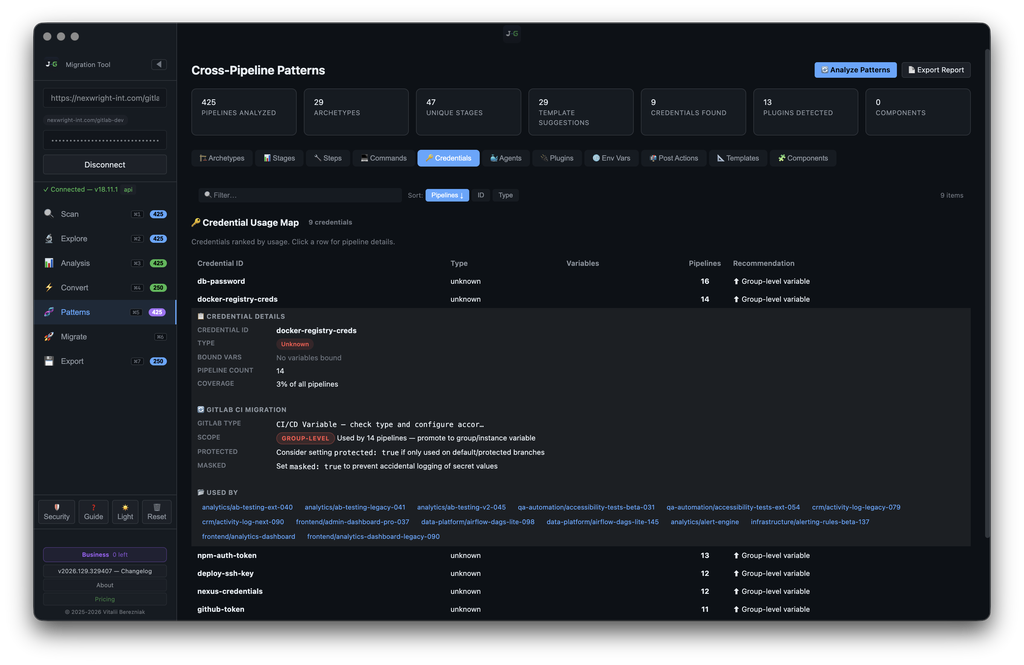Image resolution: width=1024 pixels, height=665 pixels.
Task: Switch to the Commands tab
Action: (384, 158)
